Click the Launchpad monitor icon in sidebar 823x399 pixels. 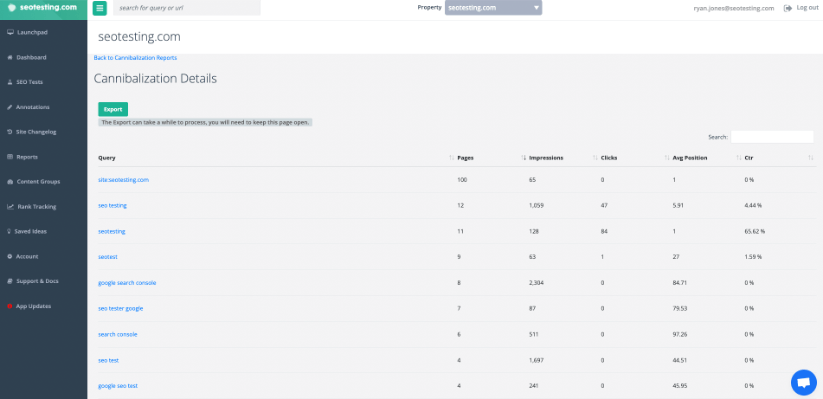[x=10, y=33]
